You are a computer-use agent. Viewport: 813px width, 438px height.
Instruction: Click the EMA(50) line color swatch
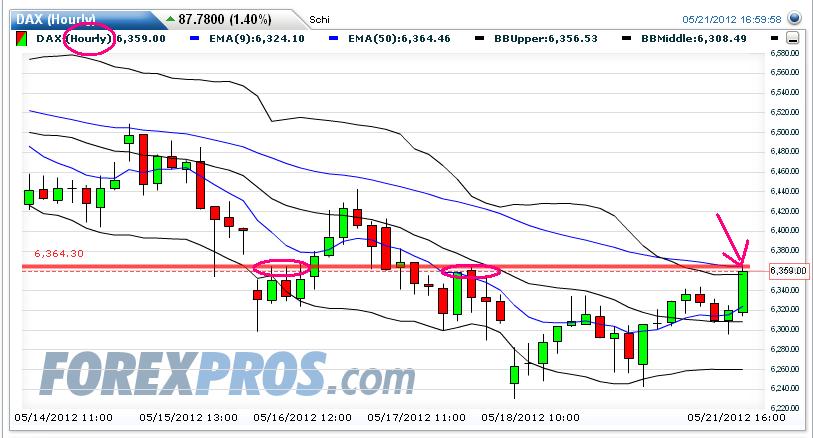(x=333, y=38)
